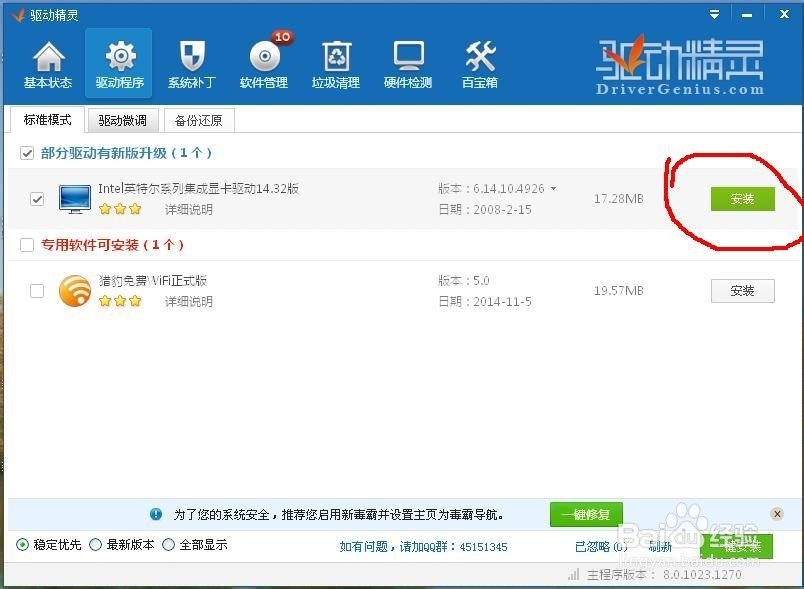Open 软件管理 disc section
Screen dimensions: 804x589
[264, 64]
